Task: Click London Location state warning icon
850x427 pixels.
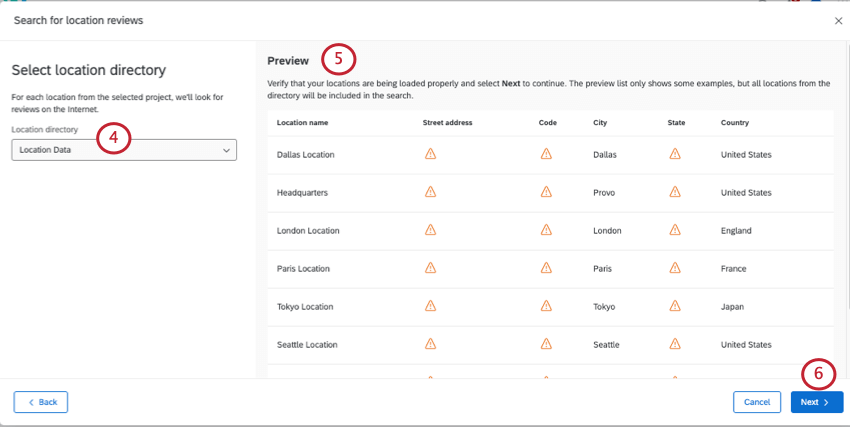Action: (675, 230)
